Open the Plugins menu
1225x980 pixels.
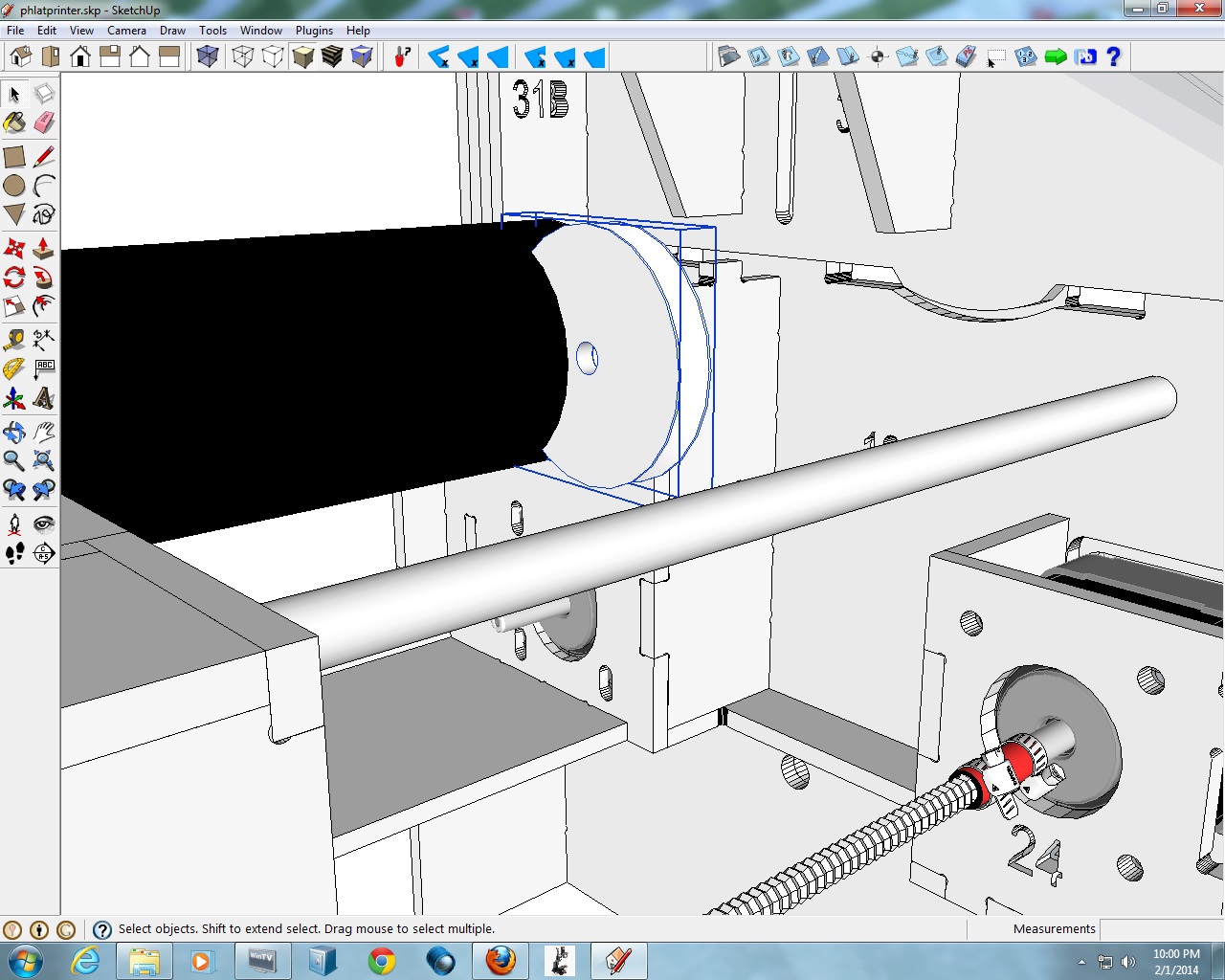click(314, 31)
